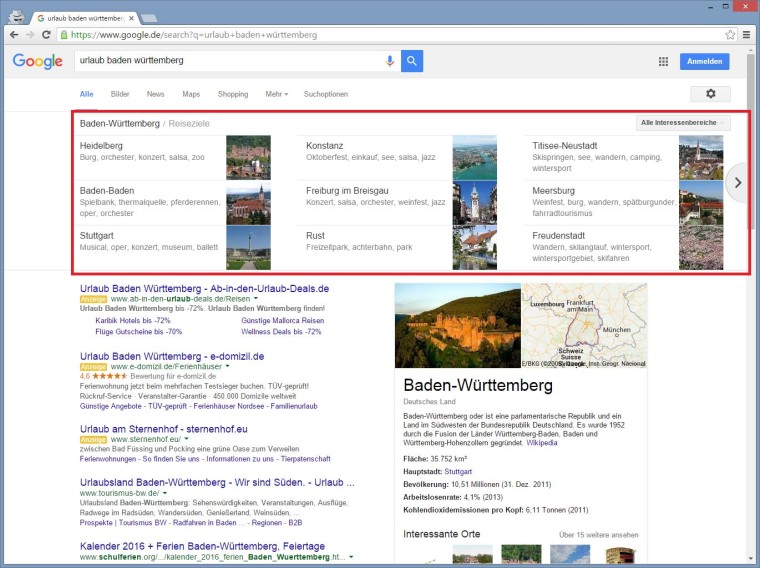Open the Meersburg destination thumbnail
The image size is (760, 568).
(701, 203)
